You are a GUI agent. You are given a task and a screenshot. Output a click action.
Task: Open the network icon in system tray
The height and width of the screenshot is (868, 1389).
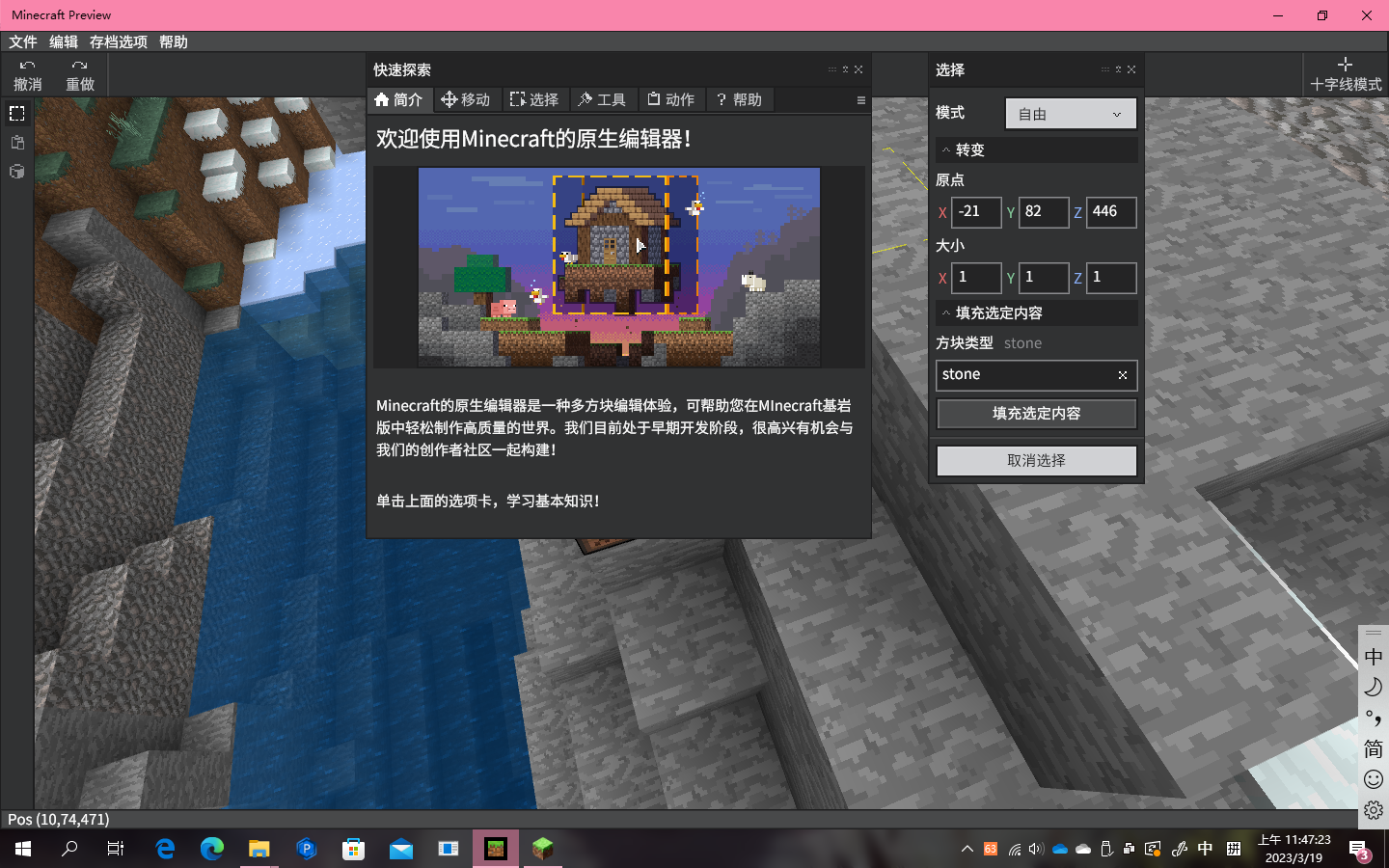click(x=1014, y=849)
